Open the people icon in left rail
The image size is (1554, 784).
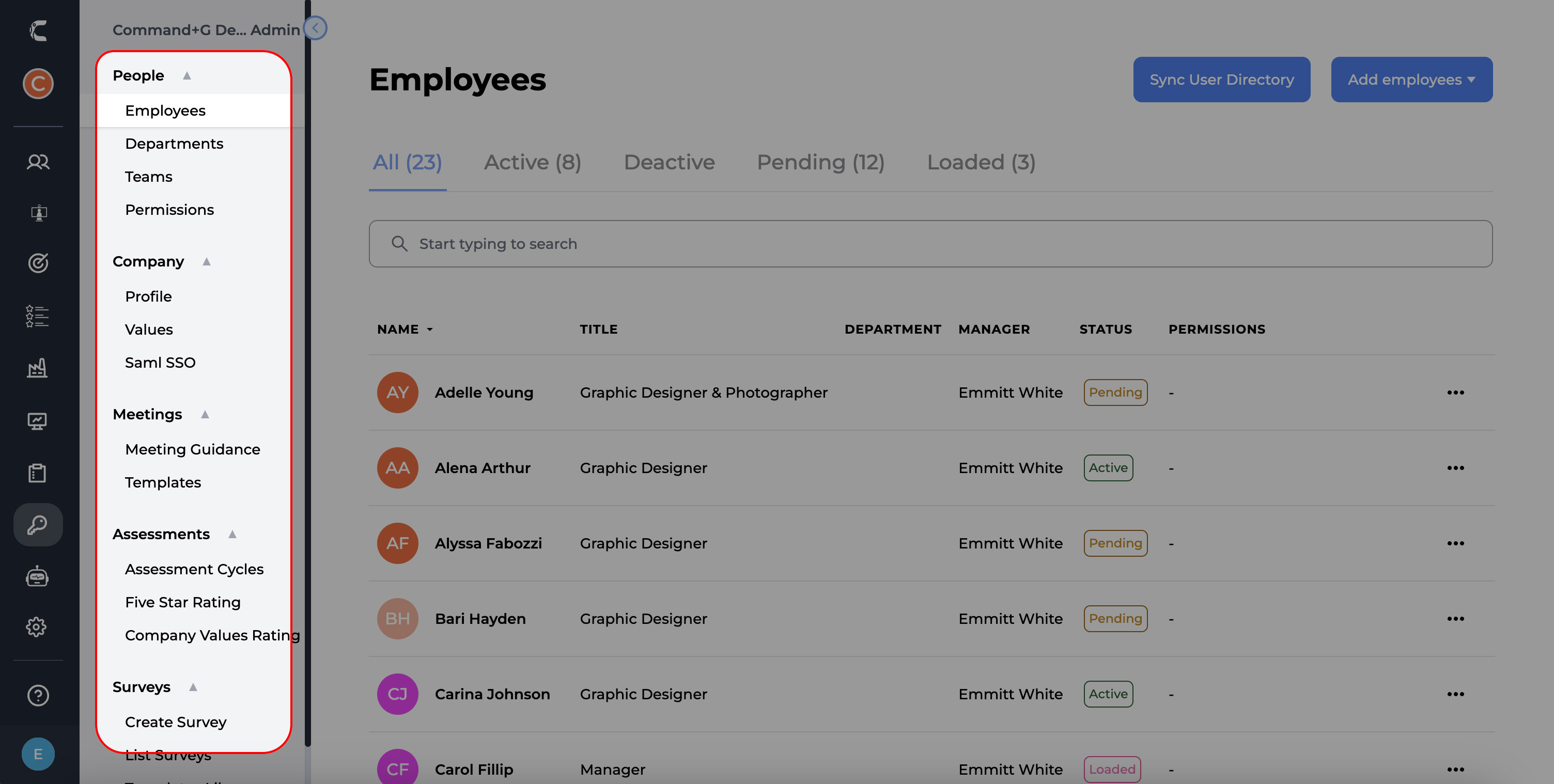coord(38,162)
